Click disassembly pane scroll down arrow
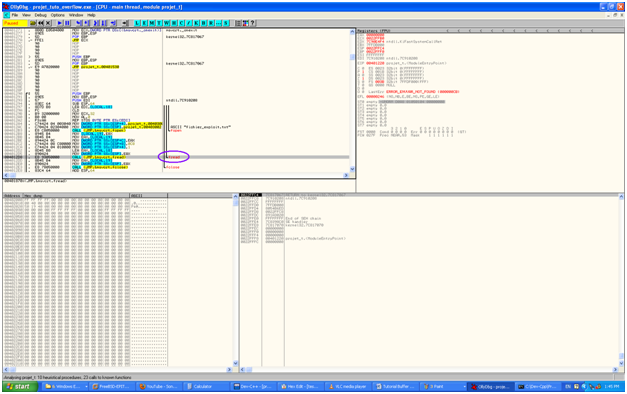This screenshot has width=627, height=394. (x=352, y=169)
